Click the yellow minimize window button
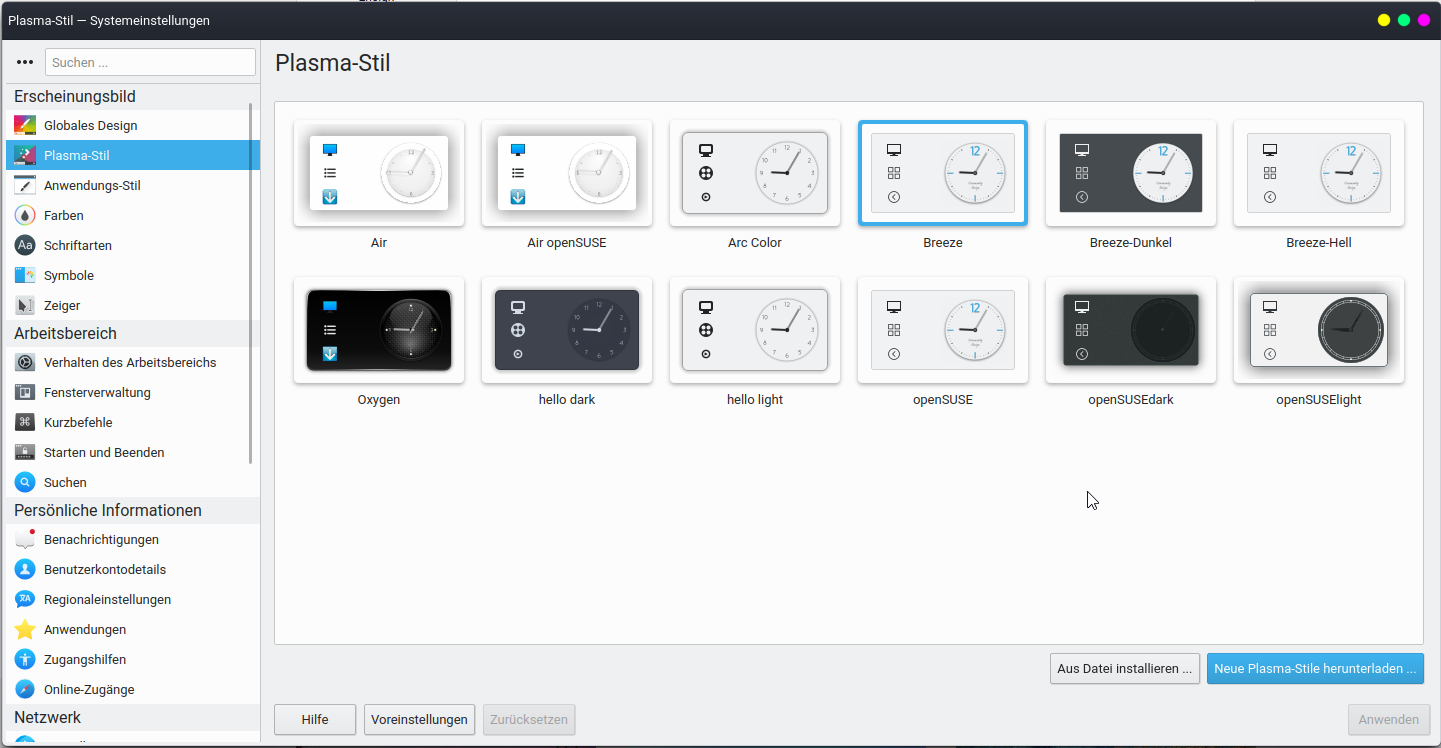Viewport: 1441px width, 748px height. coord(1384,20)
